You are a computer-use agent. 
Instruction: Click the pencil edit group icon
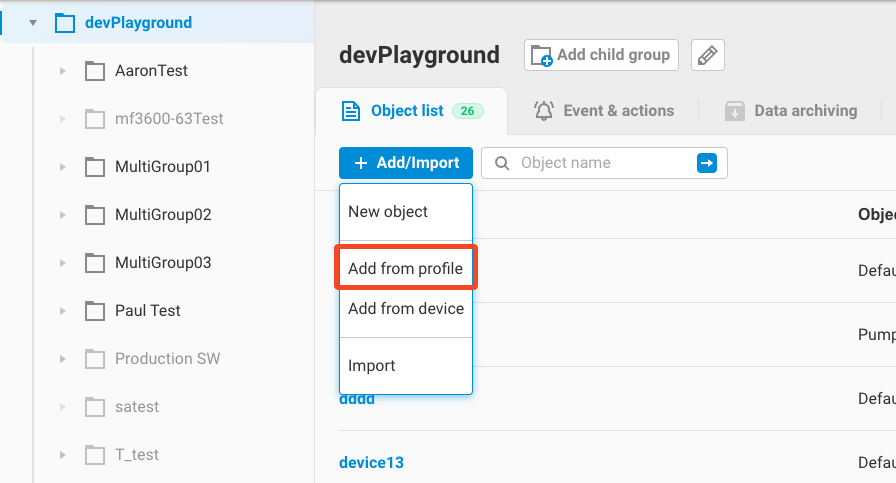coord(708,55)
